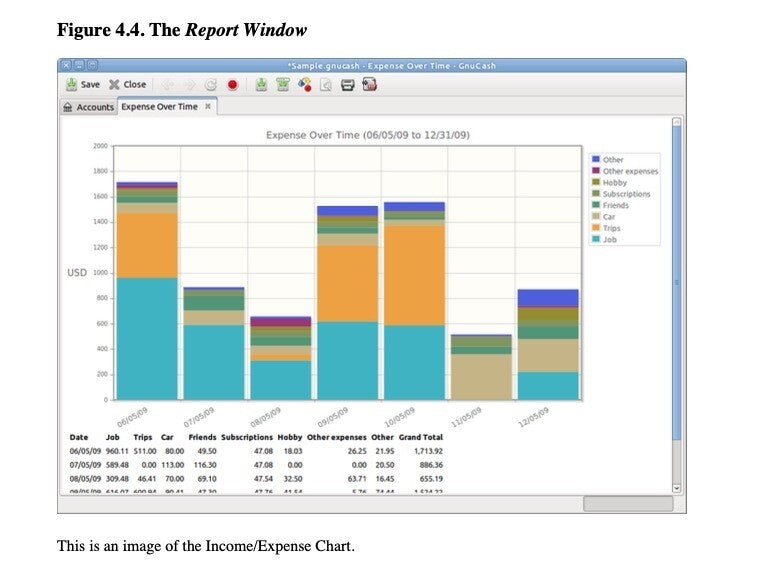Click the Print report icon

[347, 85]
